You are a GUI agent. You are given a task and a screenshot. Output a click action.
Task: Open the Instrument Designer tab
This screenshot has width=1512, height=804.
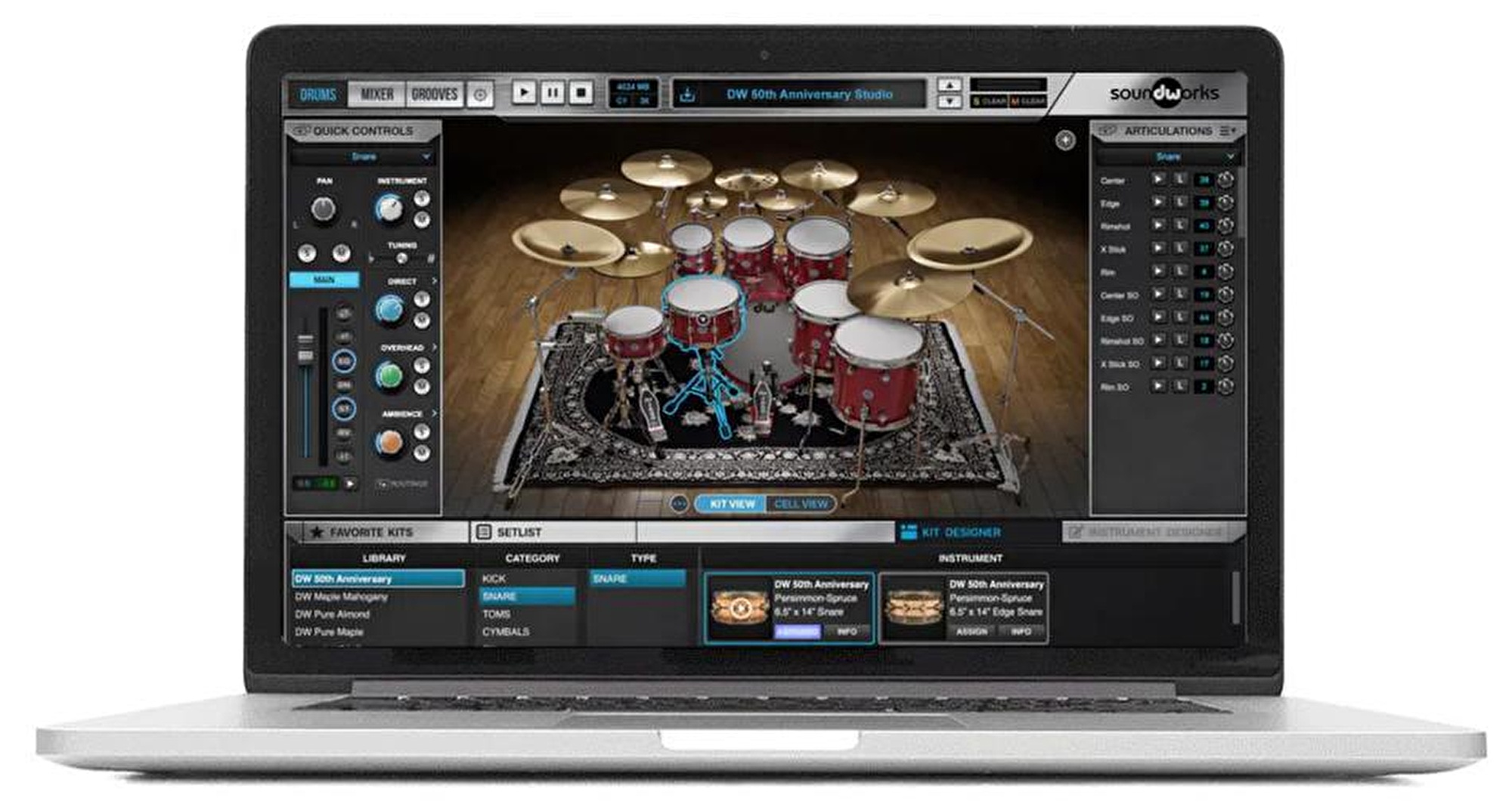tap(1153, 532)
